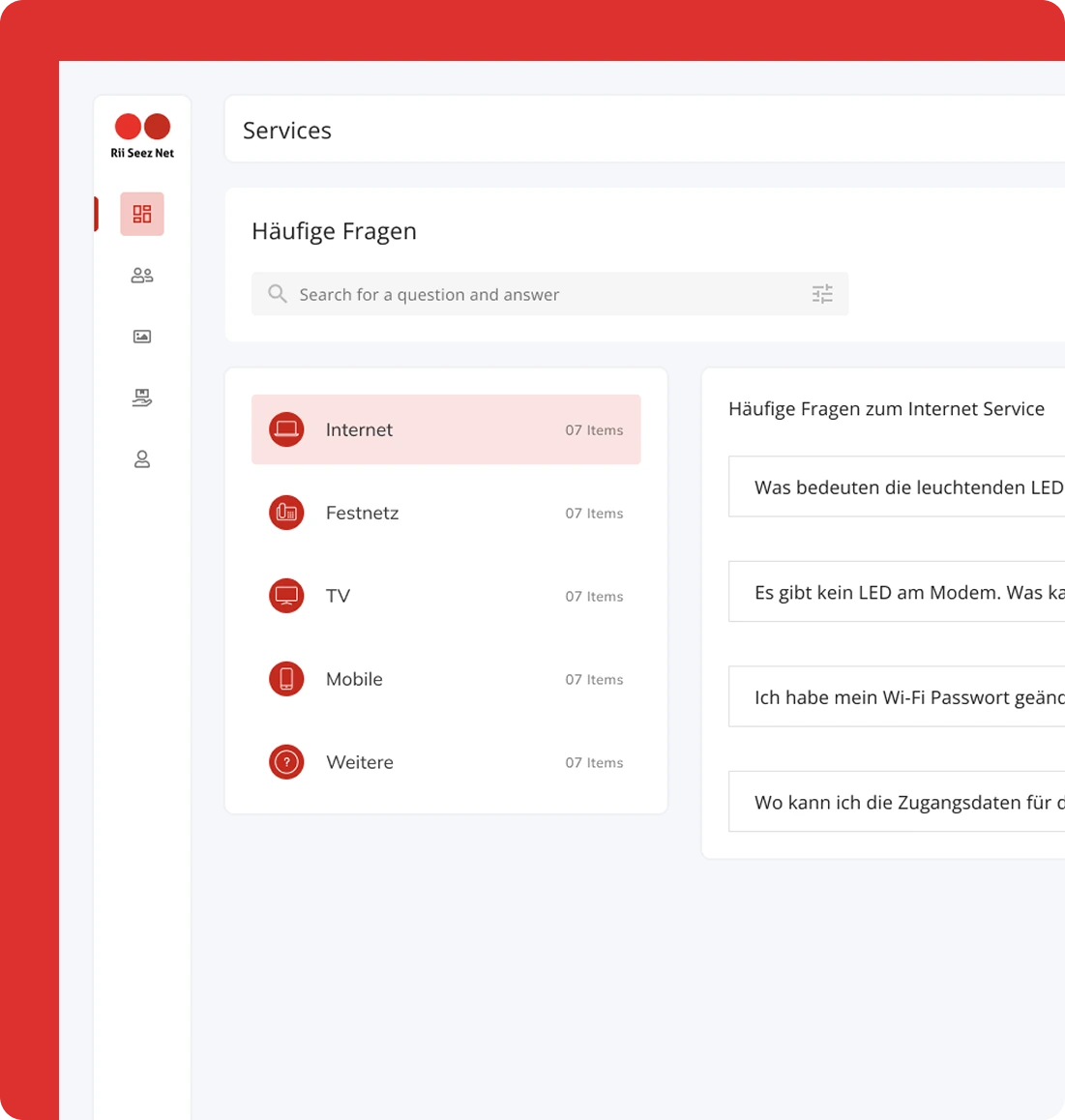Click the filter icon in the search bar
The width and height of the screenshot is (1065, 1120).
tap(822, 294)
